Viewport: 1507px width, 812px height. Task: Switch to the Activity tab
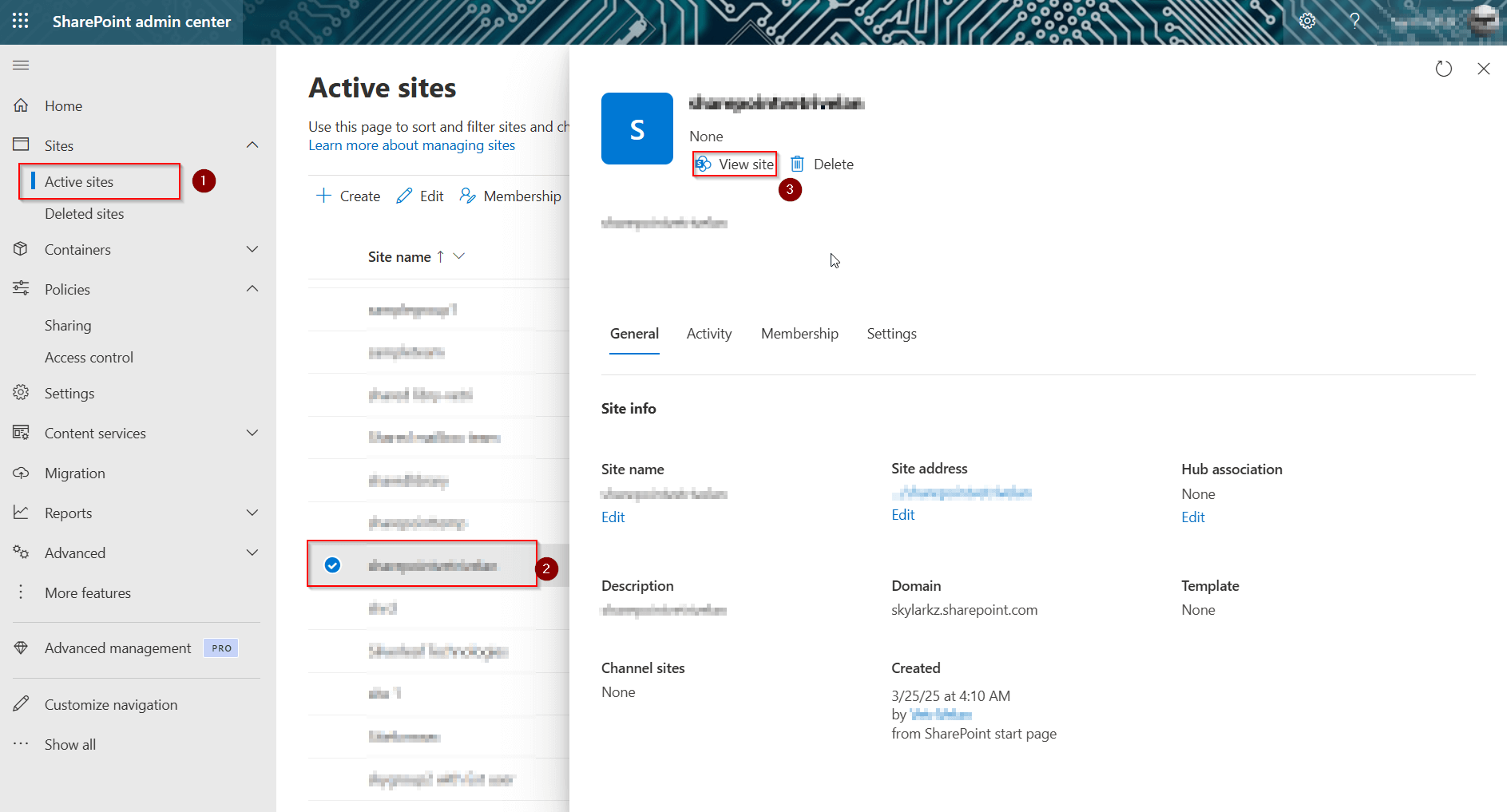tap(708, 334)
